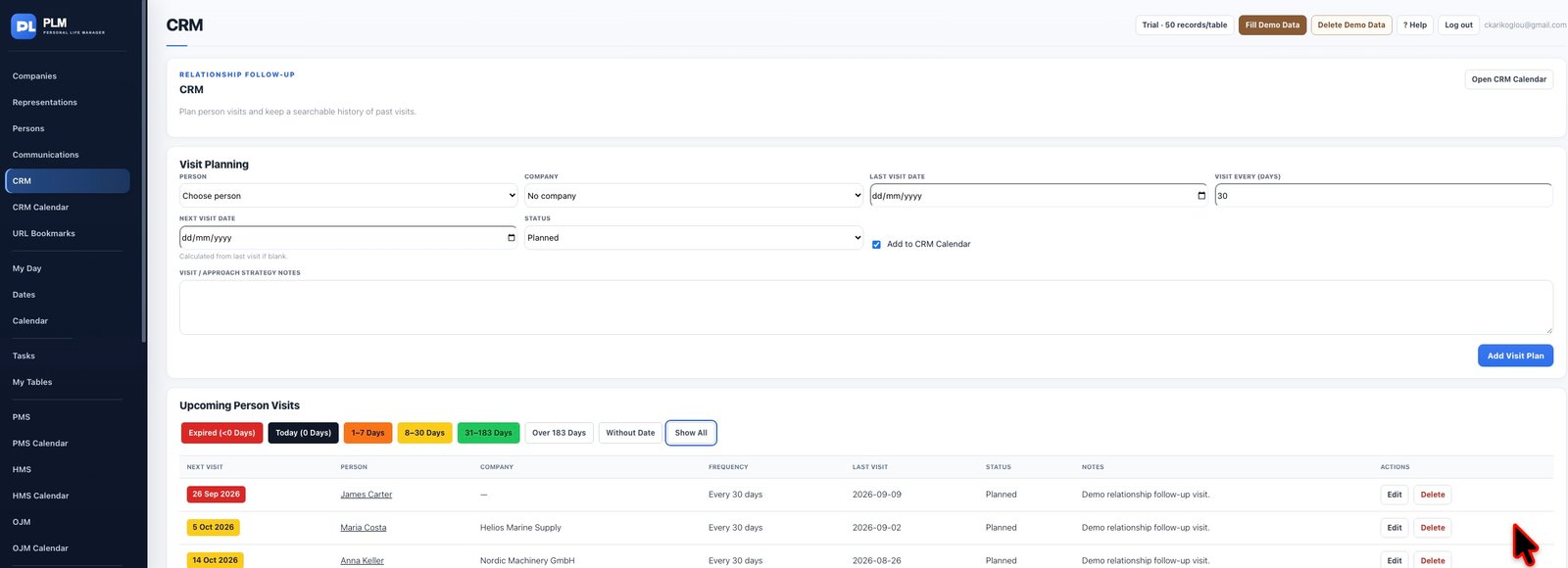The width and height of the screenshot is (1568, 568).
Task: Delete James Carter visit row
Action: tap(1432, 496)
